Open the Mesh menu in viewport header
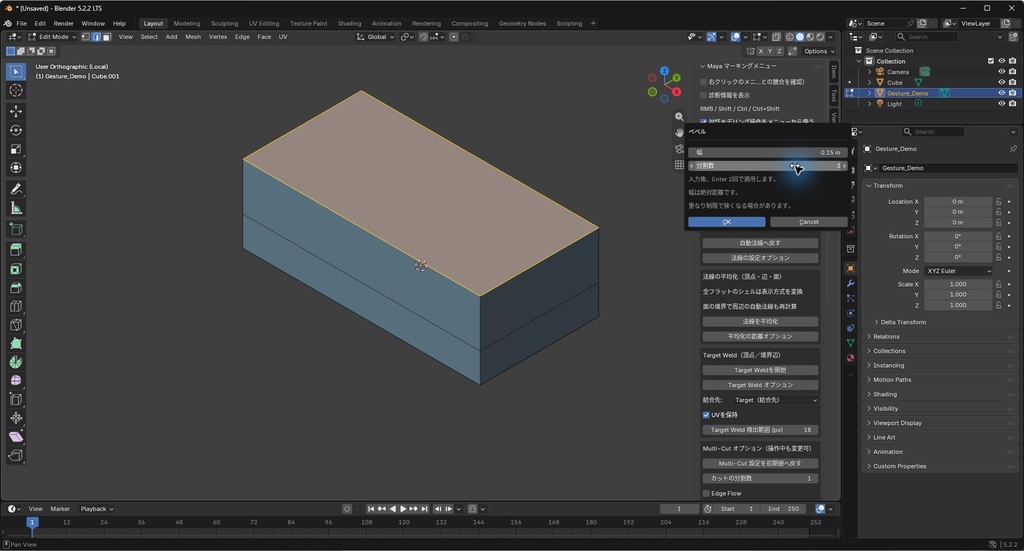 coord(193,37)
